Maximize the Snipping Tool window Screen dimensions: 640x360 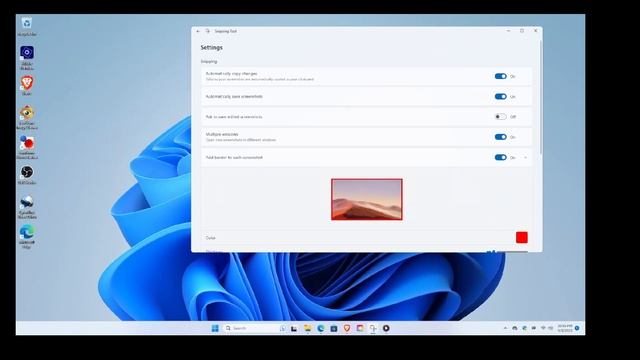[522, 31]
